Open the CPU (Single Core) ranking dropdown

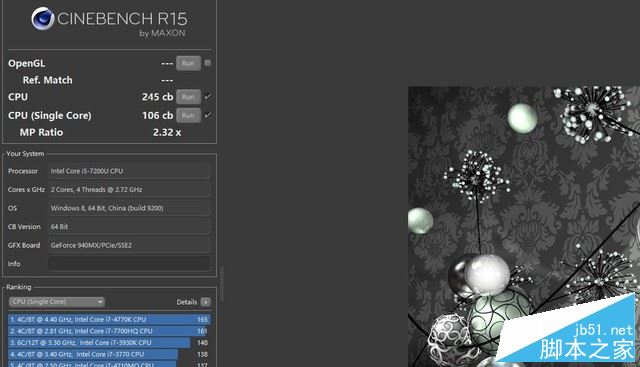tap(57, 302)
